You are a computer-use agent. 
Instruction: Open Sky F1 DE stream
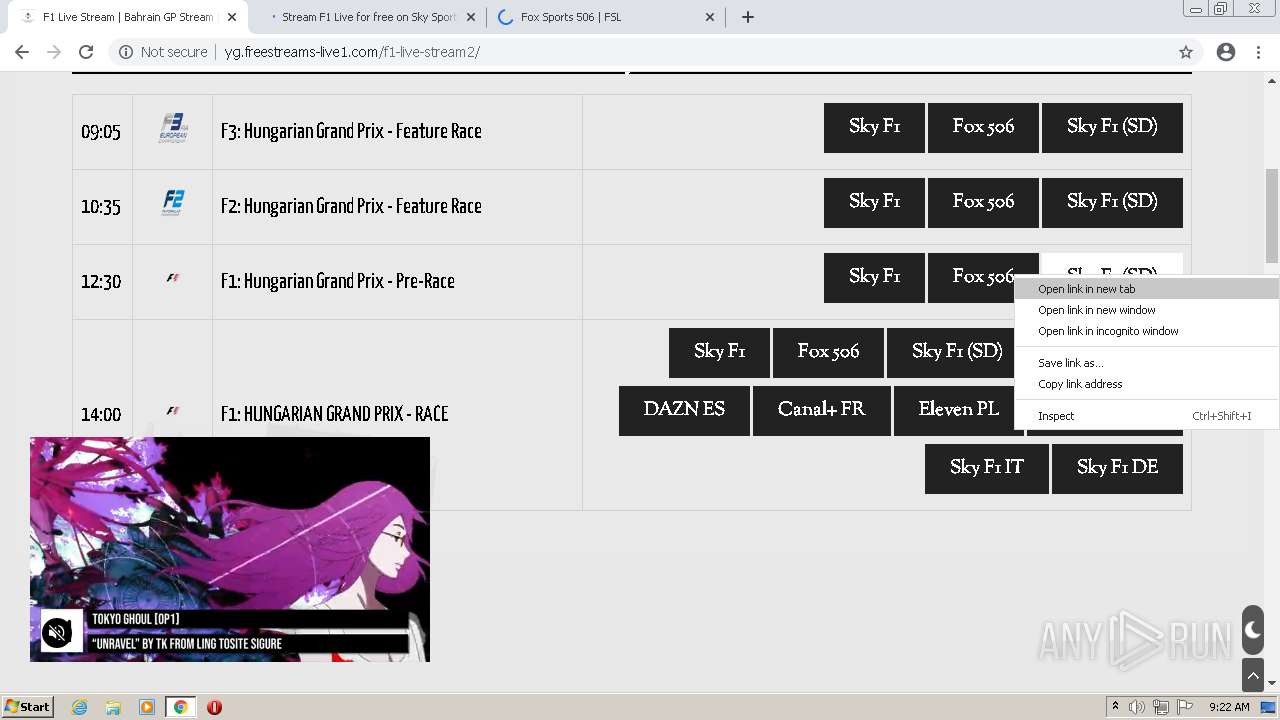[1117, 468]
